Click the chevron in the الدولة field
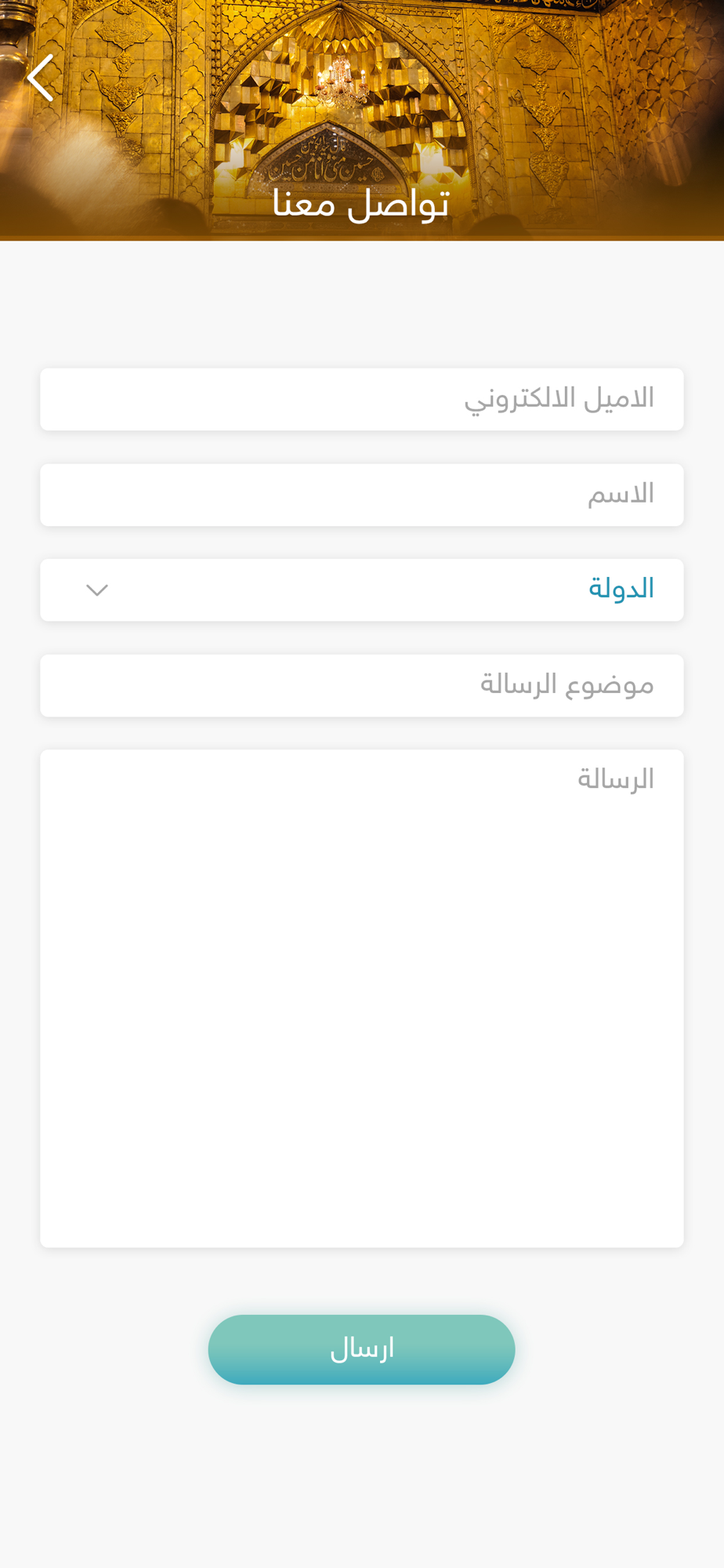The height and width of the screenshot is (1568, 724). 97,590
